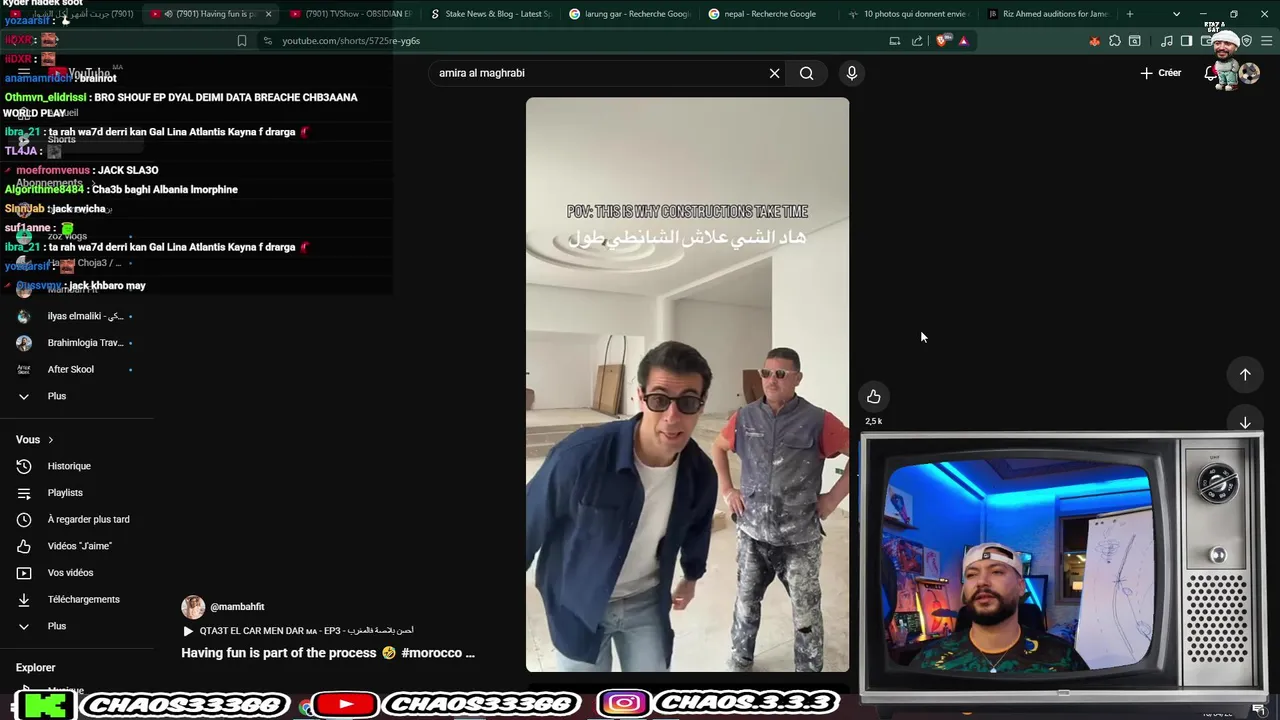Close the Having fun tab
Viewport: 1280px width, 720px height.
[x=268, y=14]
